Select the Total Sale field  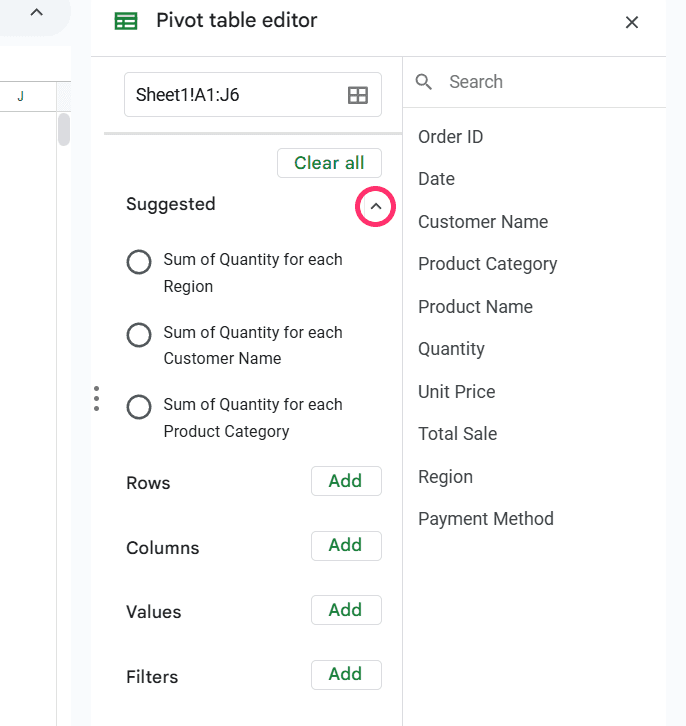tap(457, 434)
